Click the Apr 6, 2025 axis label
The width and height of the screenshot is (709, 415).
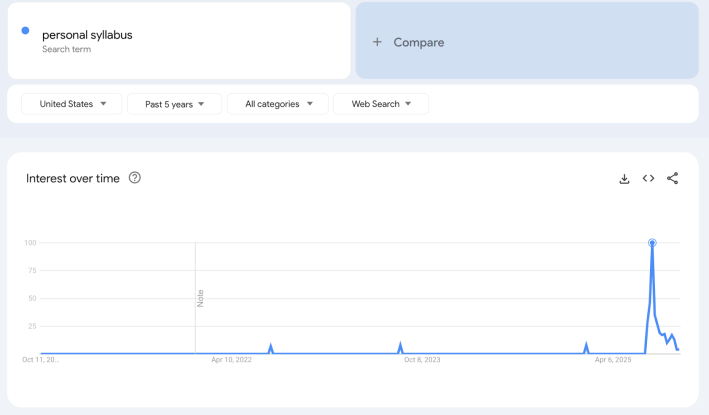coord(613,359)
